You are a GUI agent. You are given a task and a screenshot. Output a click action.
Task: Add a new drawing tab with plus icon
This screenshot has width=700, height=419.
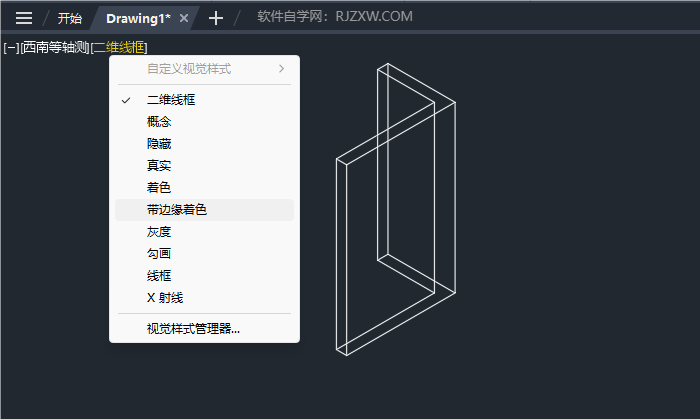pos(216,18)
